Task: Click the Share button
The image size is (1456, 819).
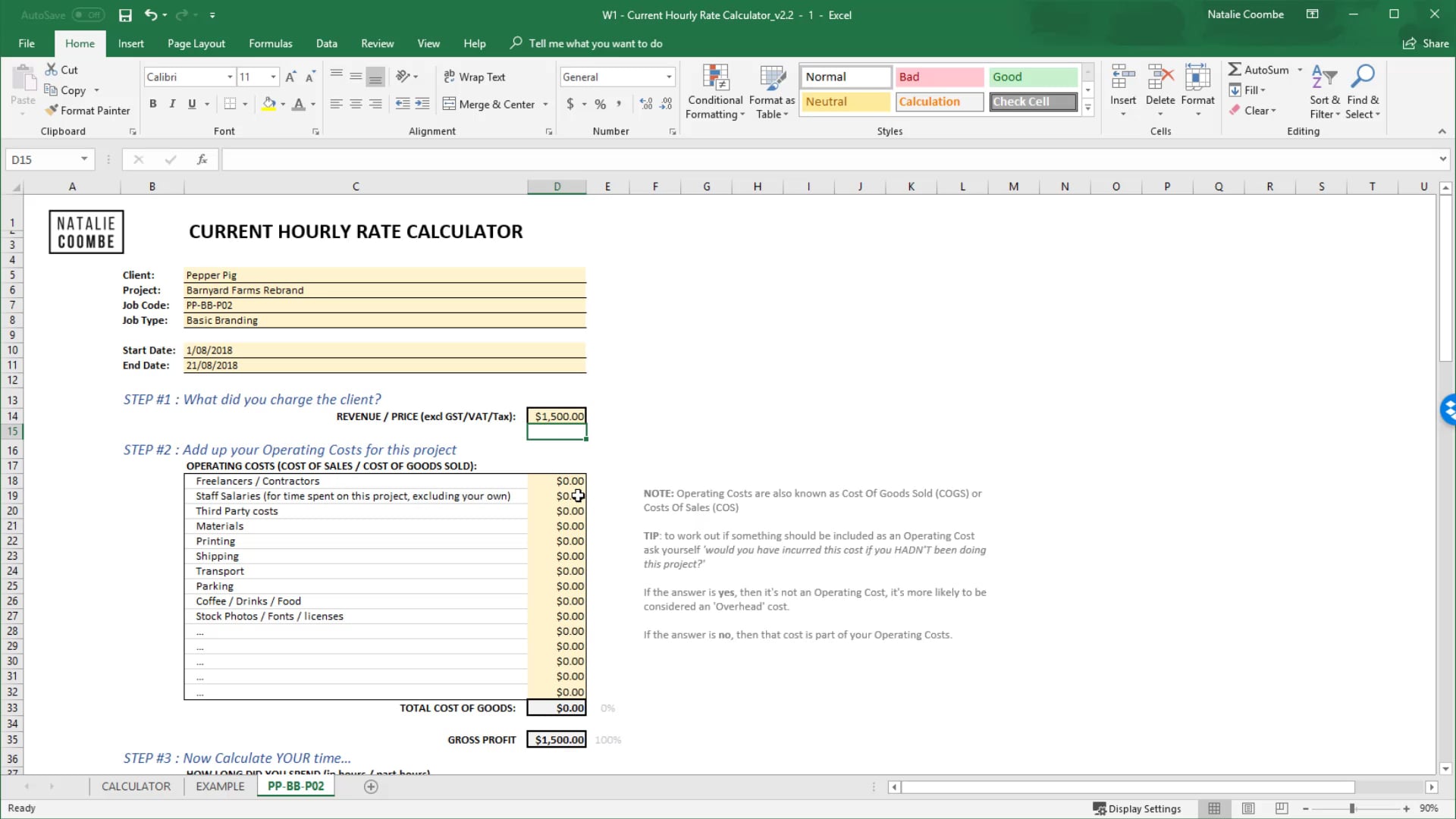Action: click(x=1424, y=43)
